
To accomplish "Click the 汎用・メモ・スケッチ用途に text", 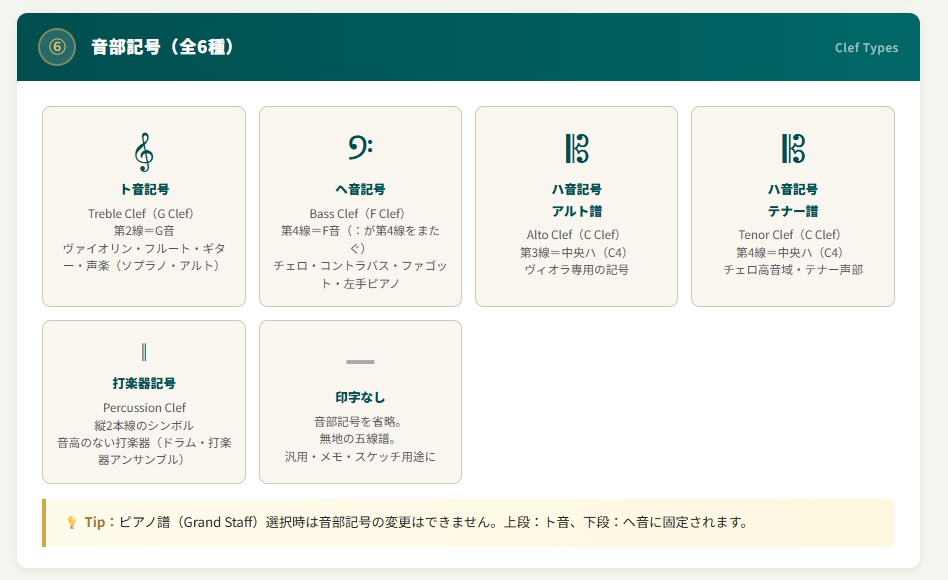I will pos(360,456).
